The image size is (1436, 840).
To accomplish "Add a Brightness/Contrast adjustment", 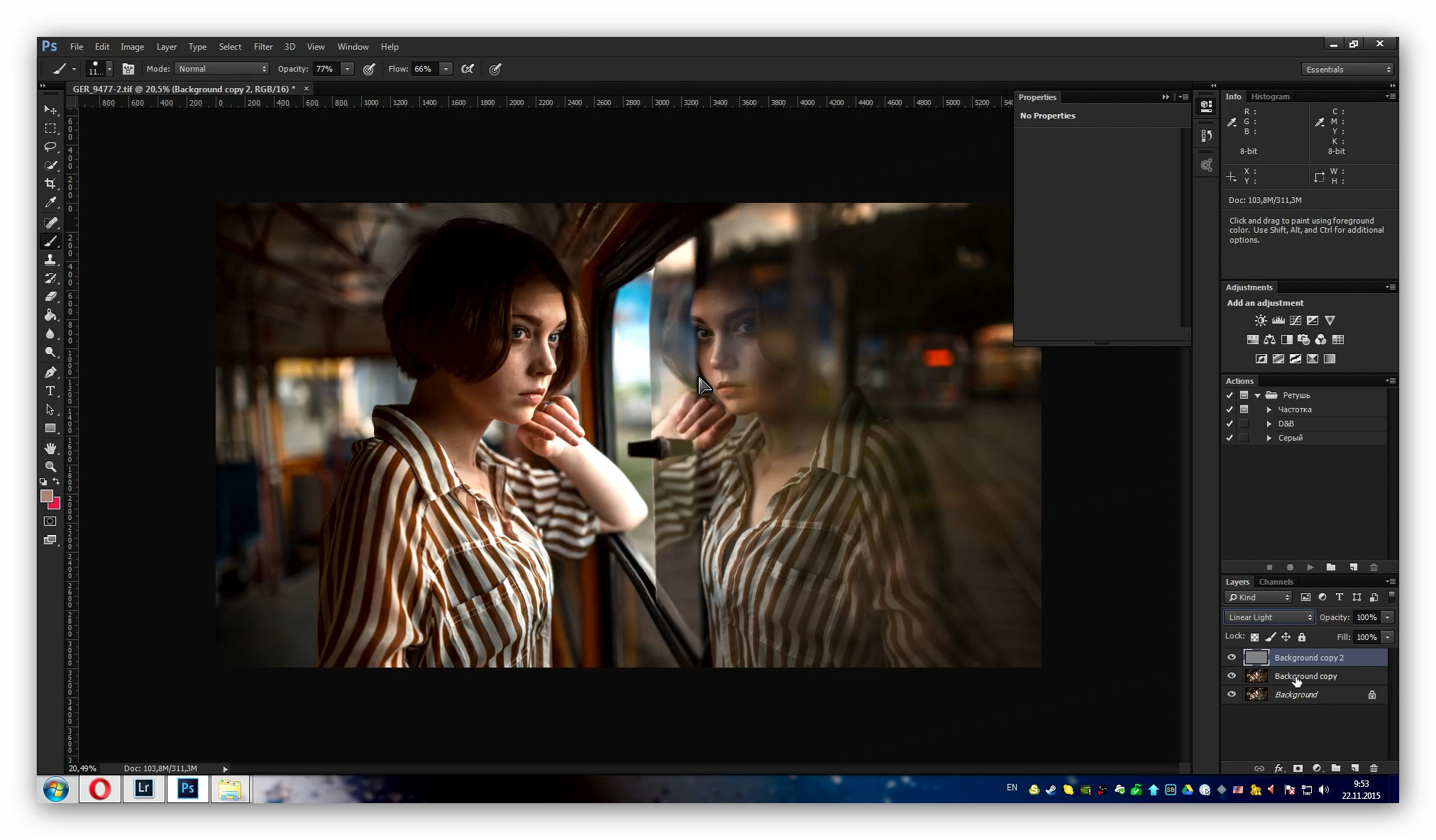I will tap(1261, 321).
